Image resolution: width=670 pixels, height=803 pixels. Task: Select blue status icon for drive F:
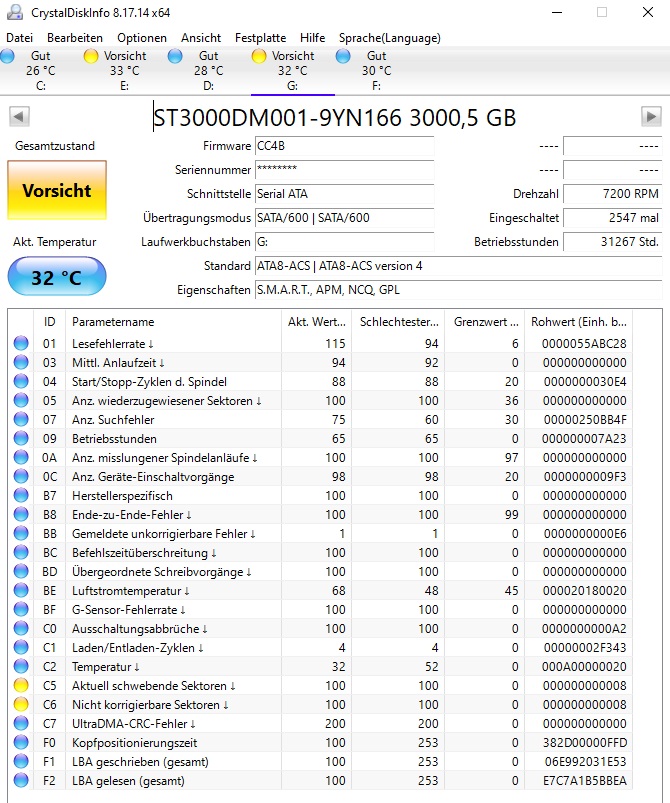[343, 56]
